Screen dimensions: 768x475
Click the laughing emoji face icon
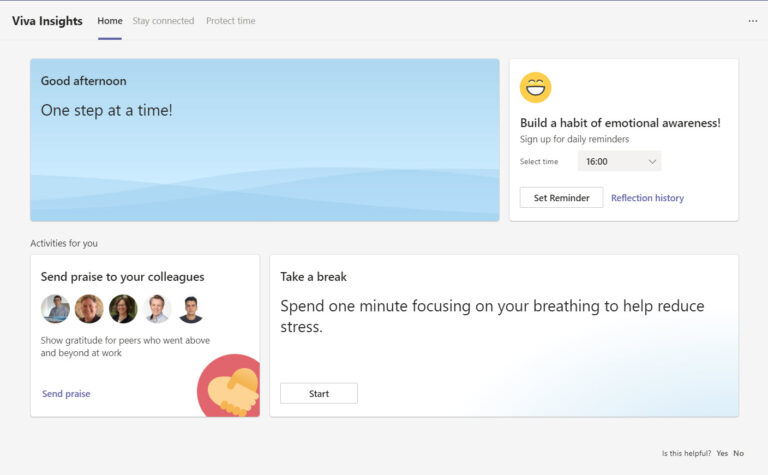[x=535, y=88]
